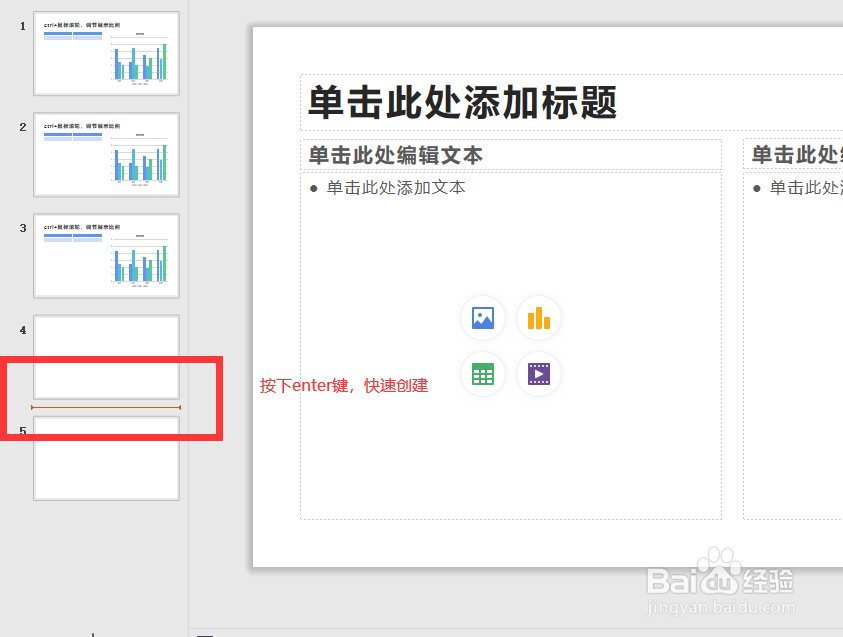This screenshot has width=843, height=637.
Task: Click the insert video icon in placeholder
Action: click(x=539, y=374)
